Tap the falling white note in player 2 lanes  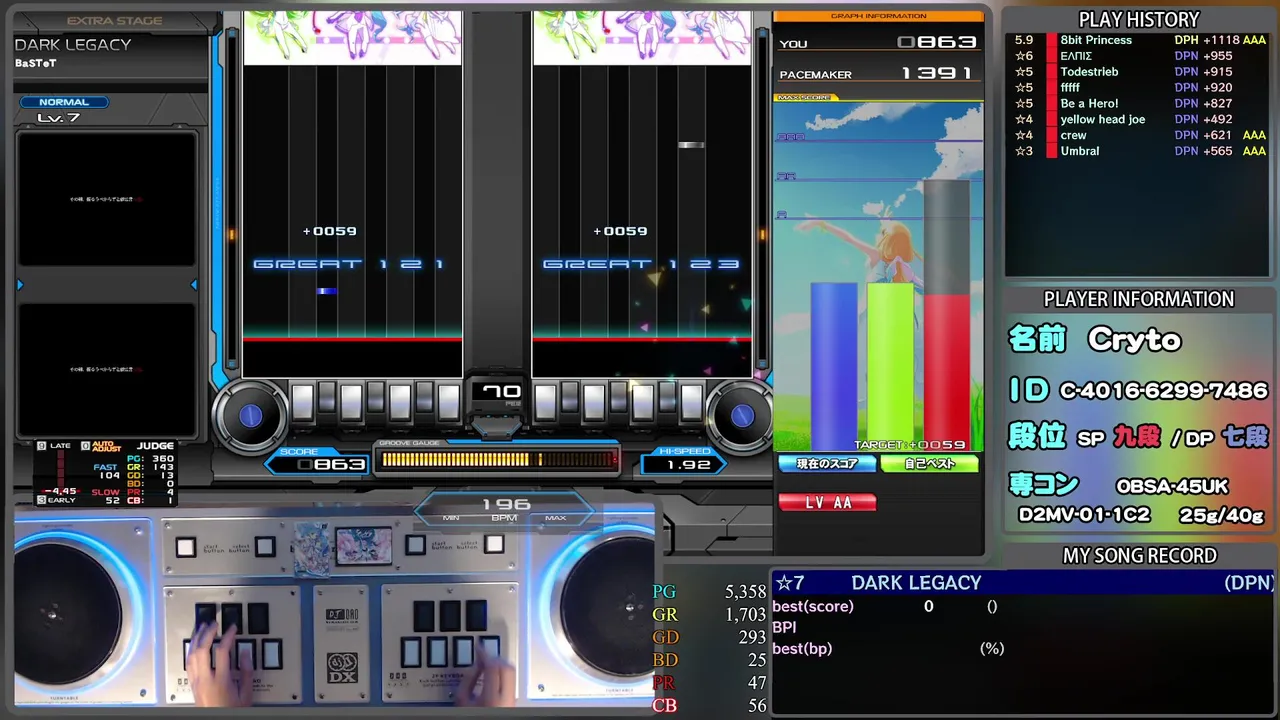coord(691,145)
